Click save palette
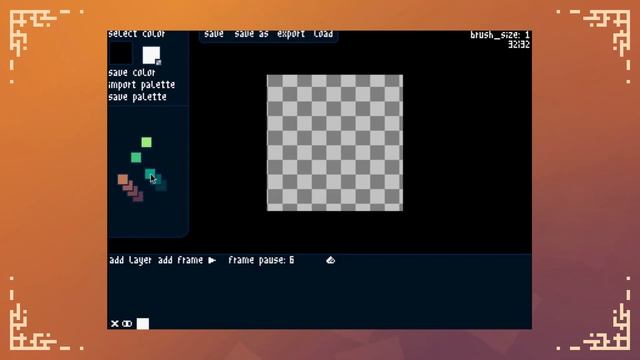This screenshot has width=640, height=360. click(x=138, y=97)
